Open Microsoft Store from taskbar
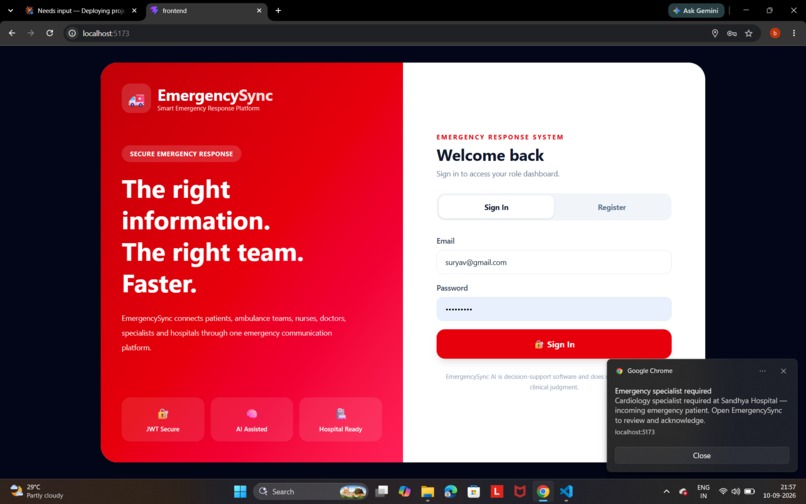Viewport: 806px width, 504px height. [473, 492]
